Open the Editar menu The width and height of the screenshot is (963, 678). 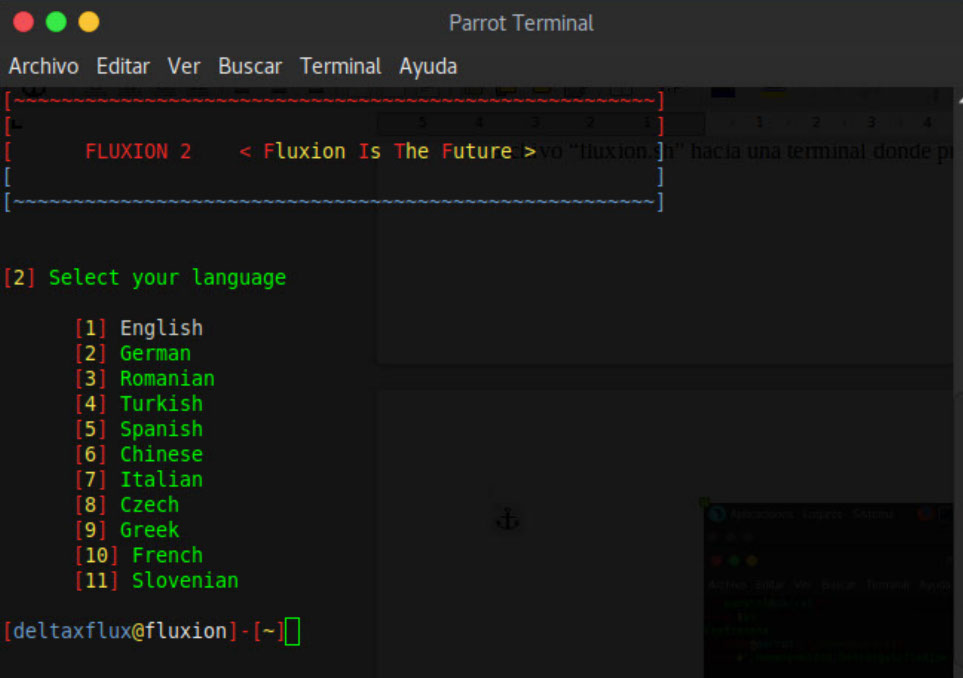tap(123, 66)
